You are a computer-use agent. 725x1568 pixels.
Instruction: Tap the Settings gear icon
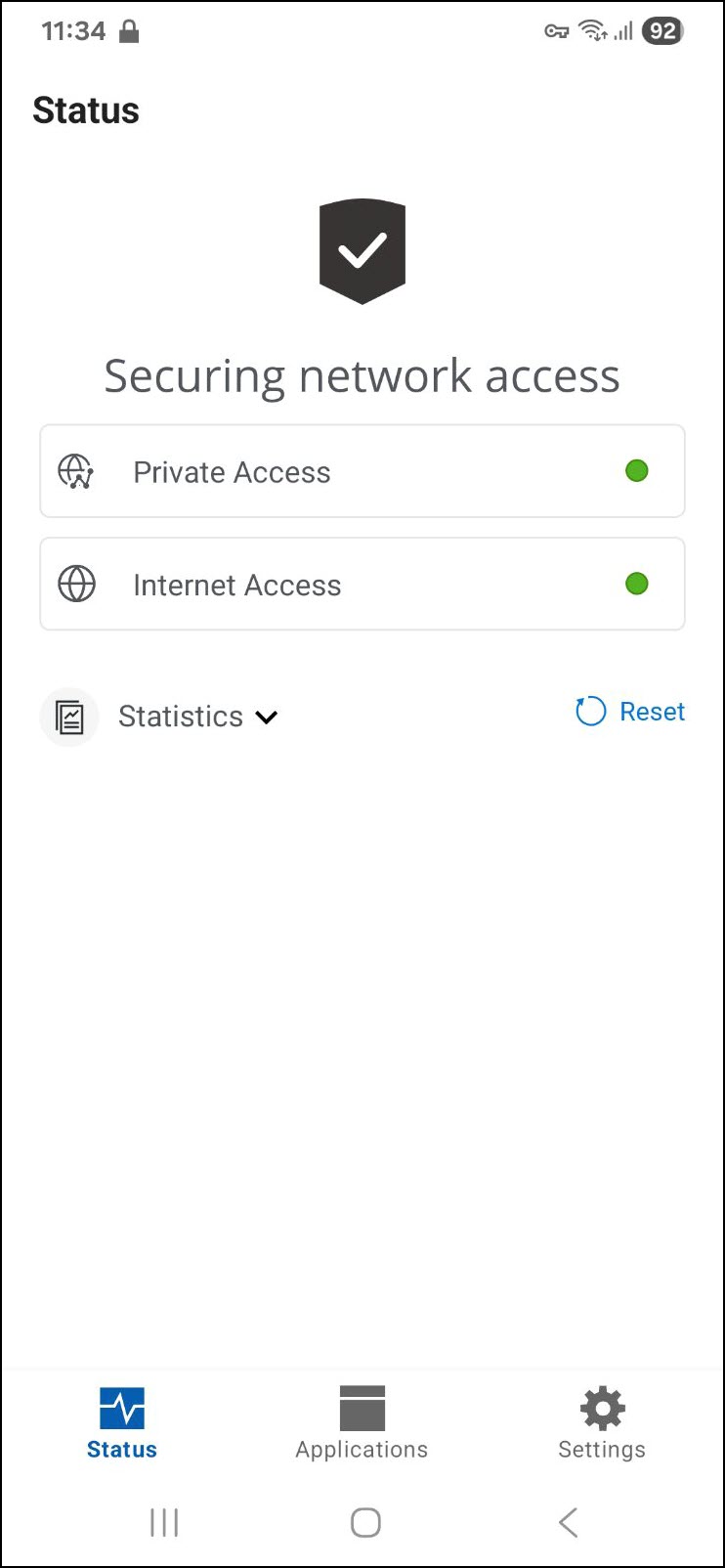click(x=602, y=1409)
